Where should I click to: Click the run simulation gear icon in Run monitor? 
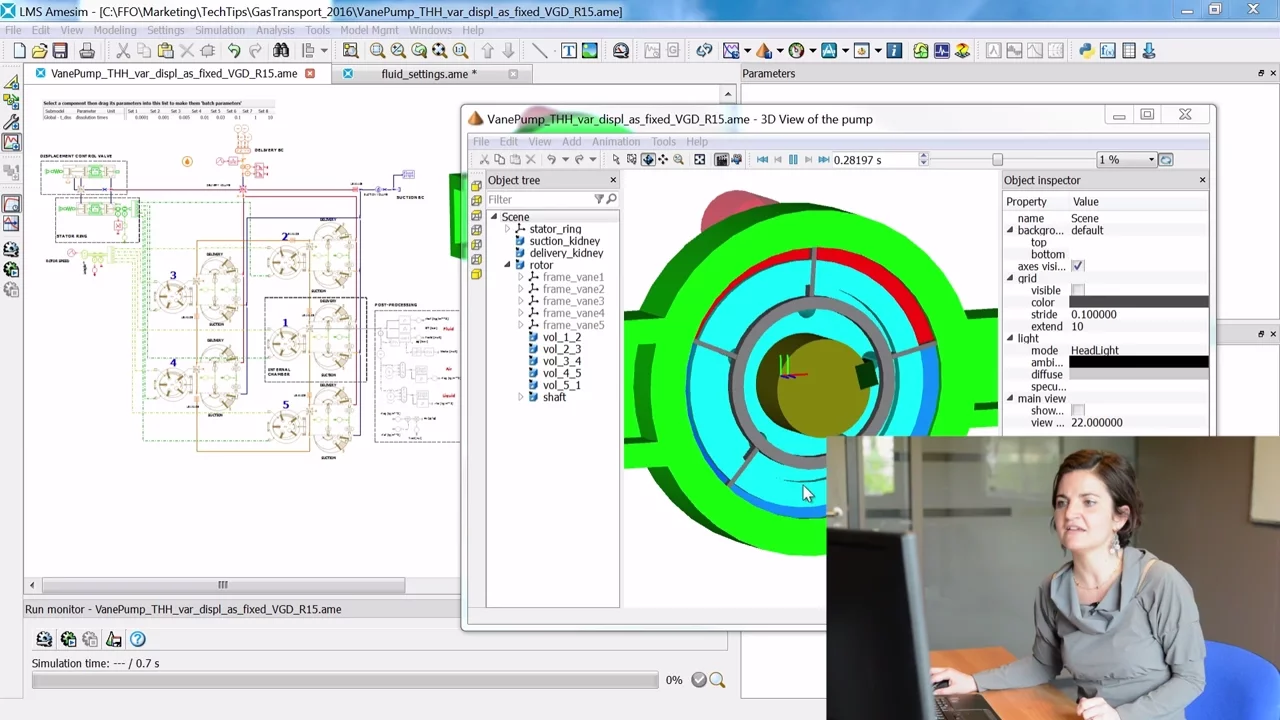click(68, 639)
